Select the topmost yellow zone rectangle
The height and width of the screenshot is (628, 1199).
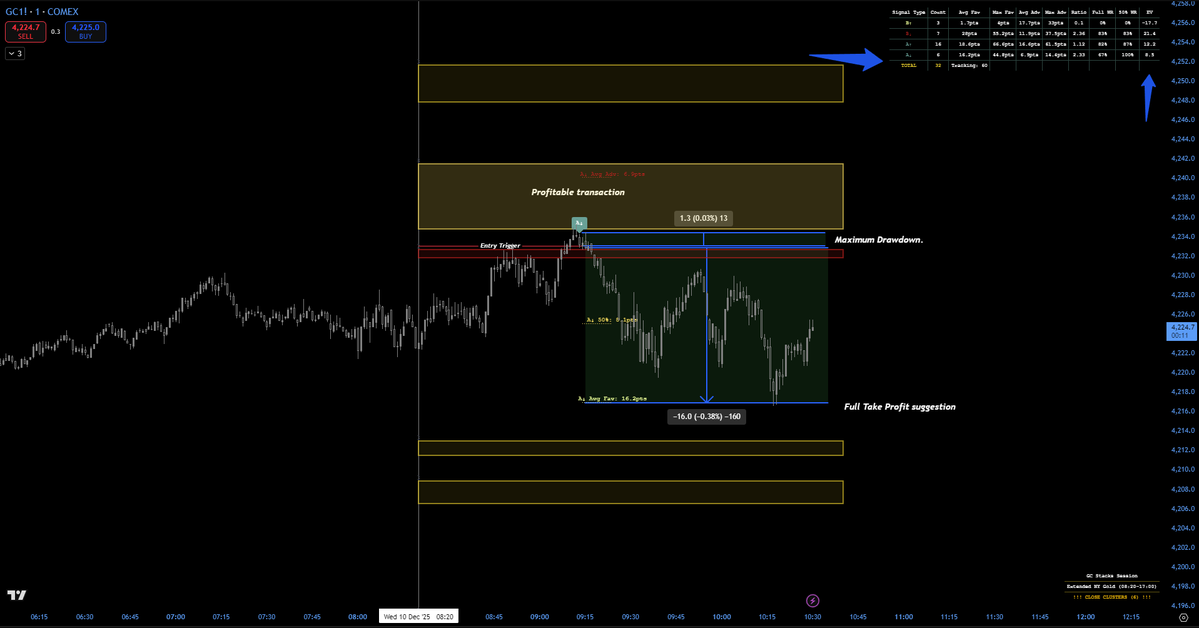[631, 83]
